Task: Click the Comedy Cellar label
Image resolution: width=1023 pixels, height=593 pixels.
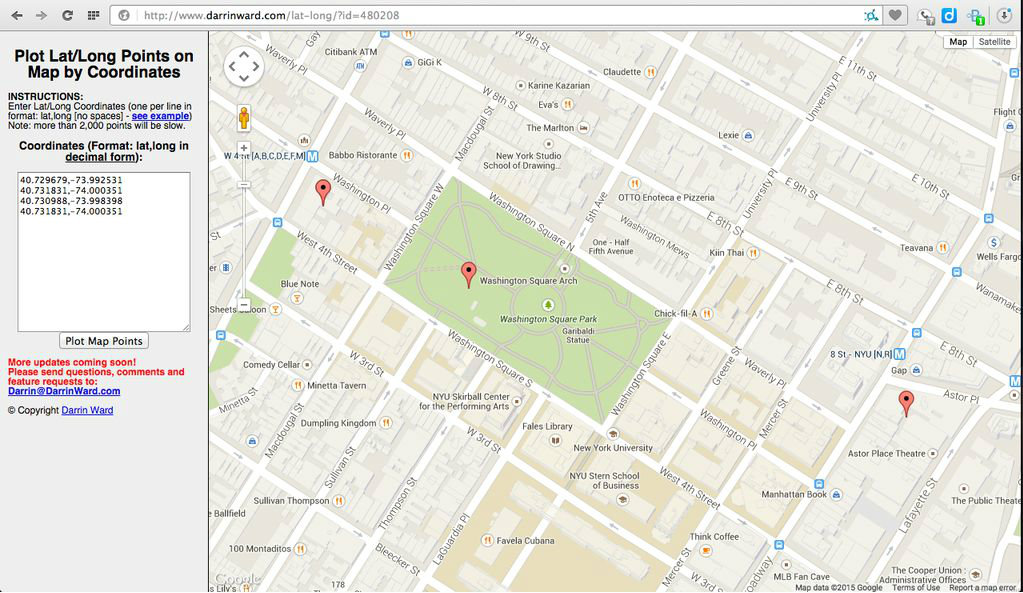Action: coord(271,365)
